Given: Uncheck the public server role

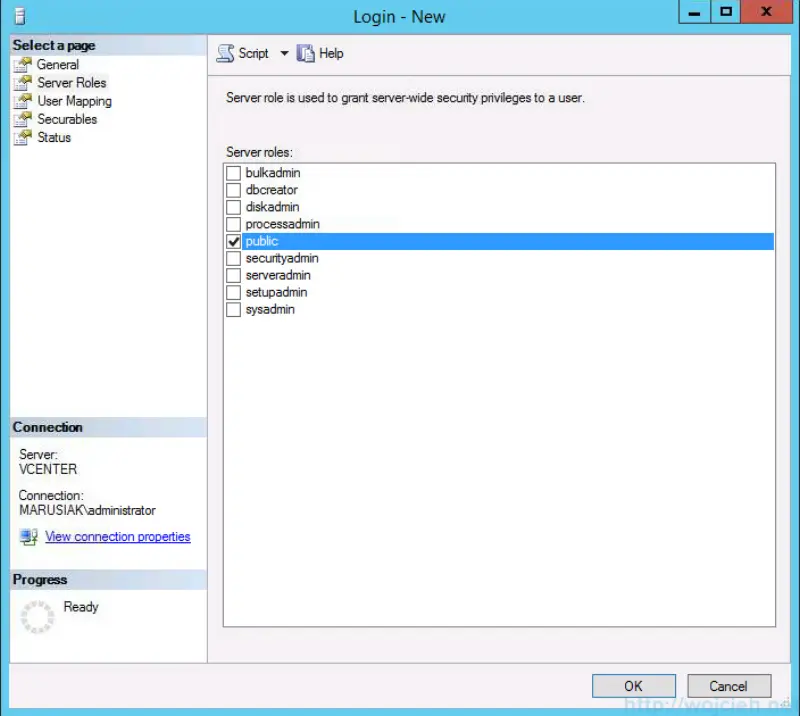Looking at the screenshot, I should (x=233, y=241).
